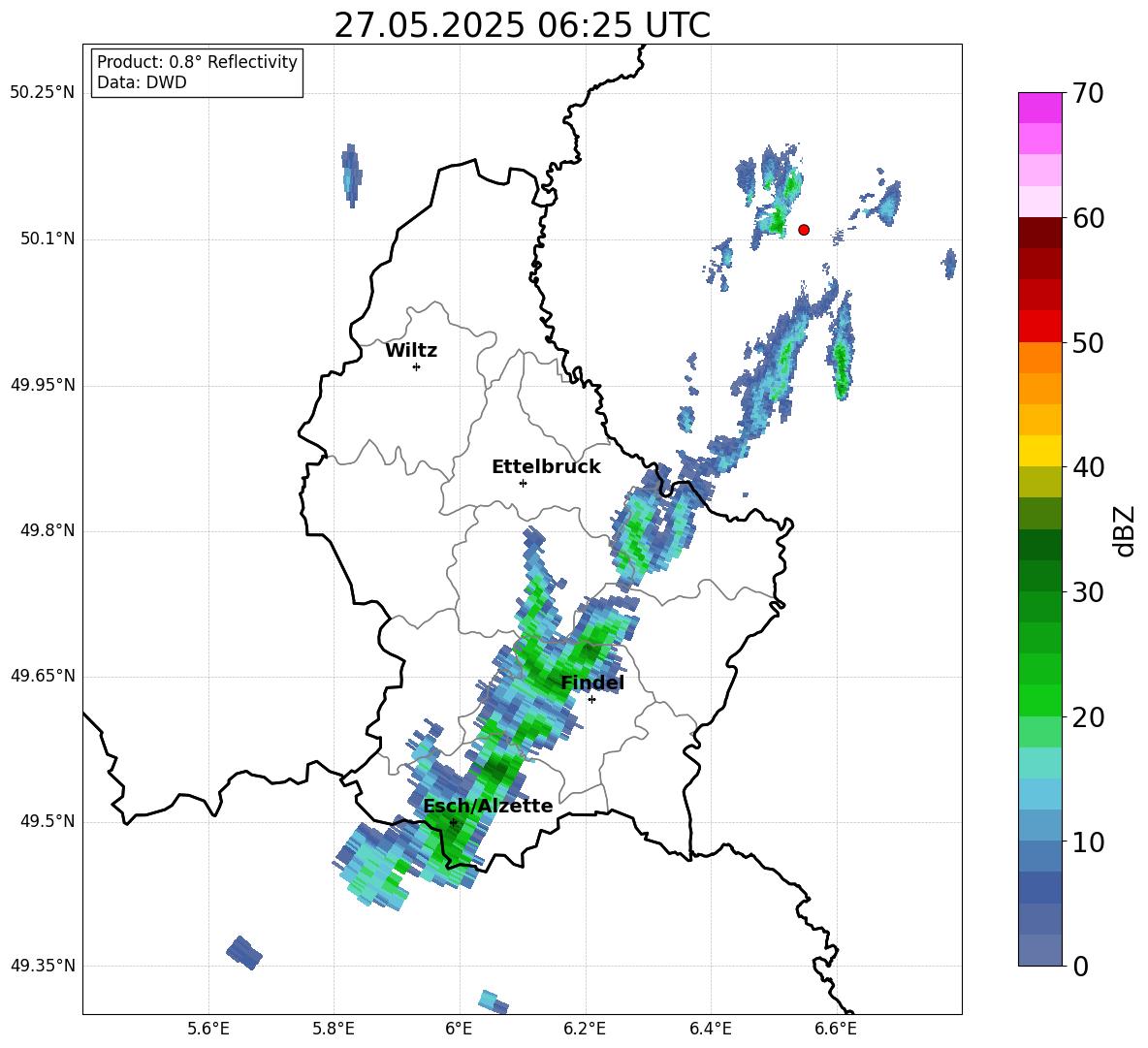1148x1048 pixels.
Task: Click the colorbar tick label 30
Action: [1088, 592]
